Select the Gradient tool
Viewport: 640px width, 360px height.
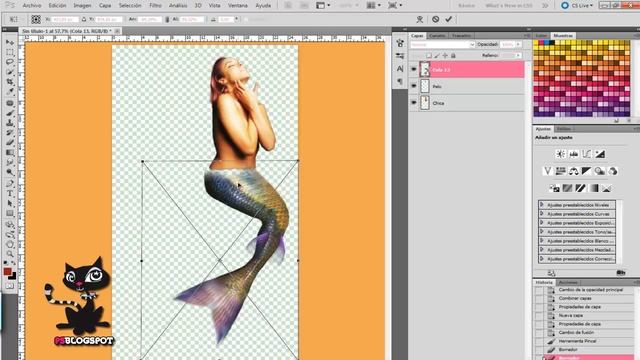(10, 153)
